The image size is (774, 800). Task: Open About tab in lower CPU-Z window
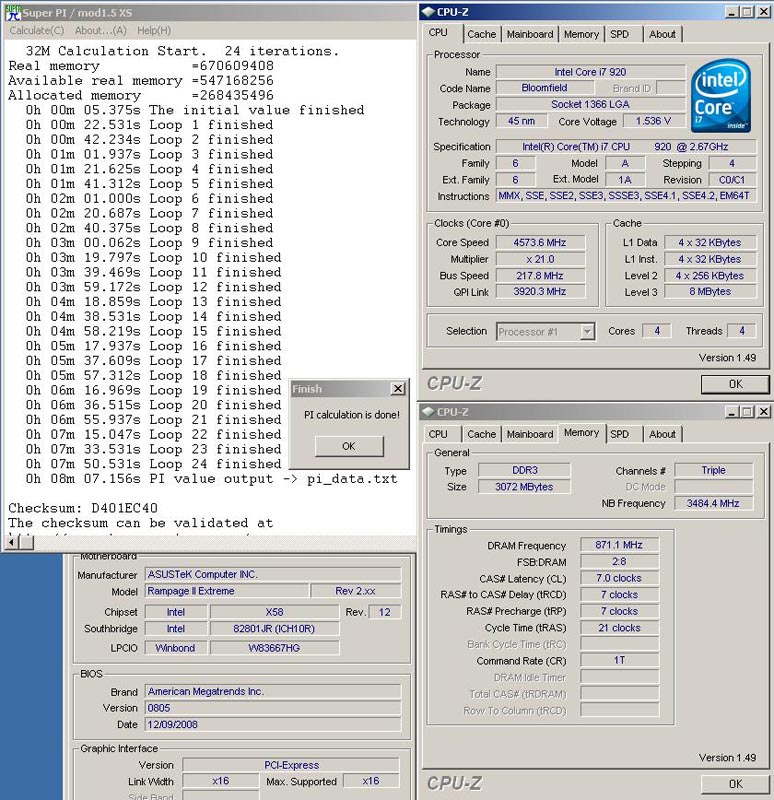pyautogui.click(x=662, y=434)
